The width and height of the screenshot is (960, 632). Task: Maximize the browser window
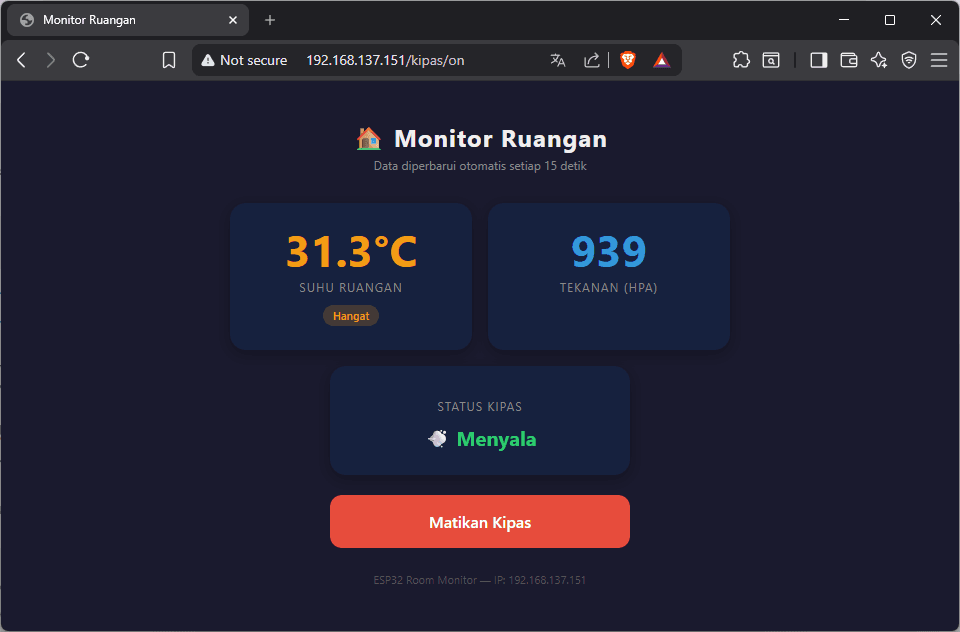[890, 20]
